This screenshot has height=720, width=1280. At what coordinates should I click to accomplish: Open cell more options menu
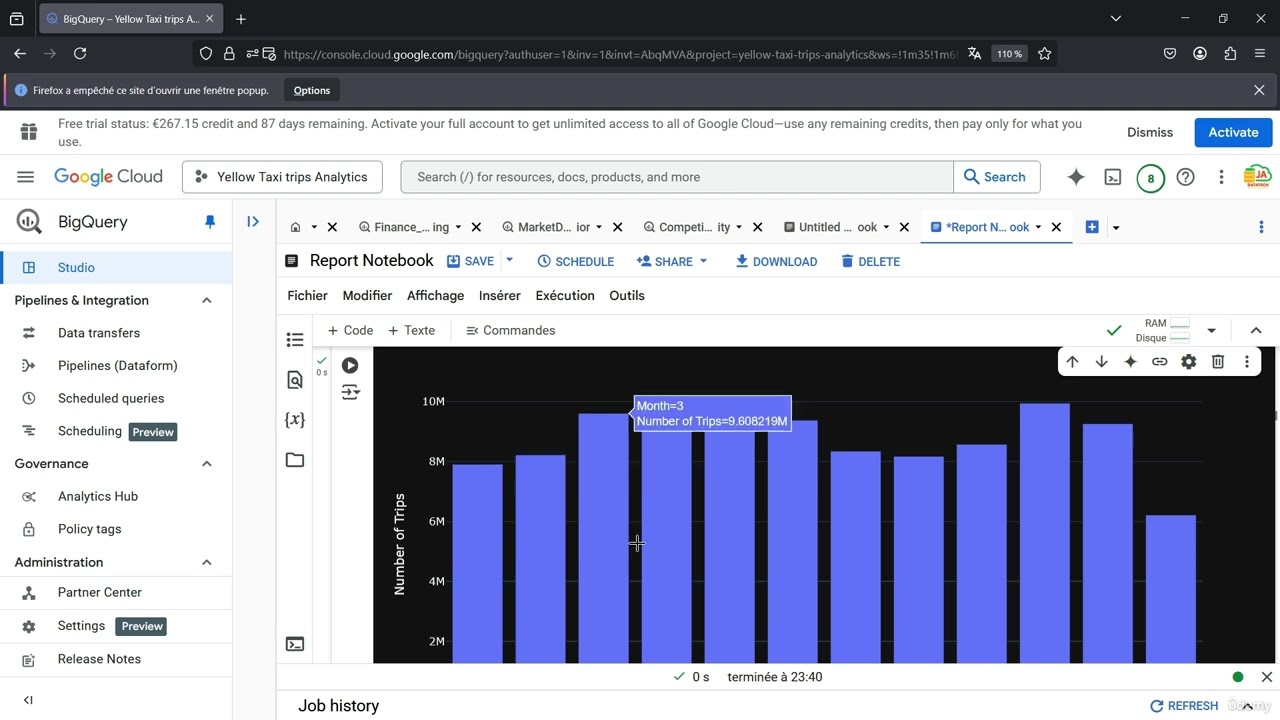pos(1246,362)
